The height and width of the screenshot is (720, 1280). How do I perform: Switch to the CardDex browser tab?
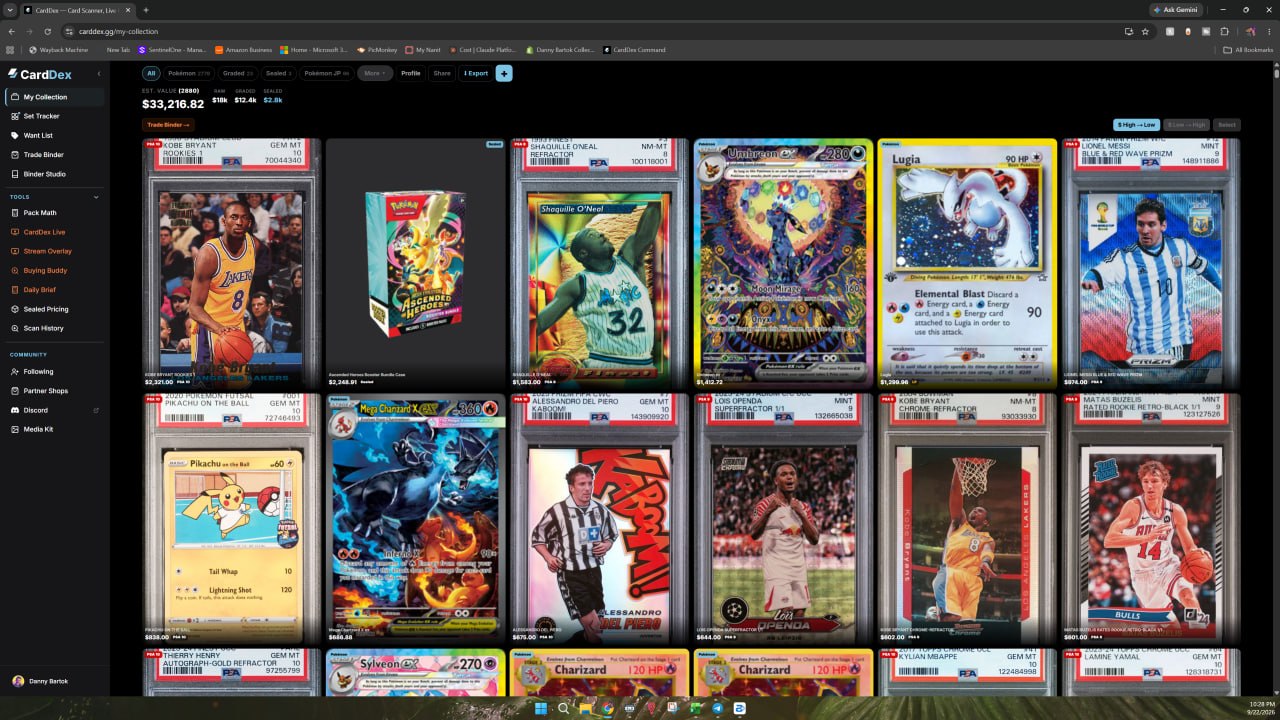click(76, 10)
